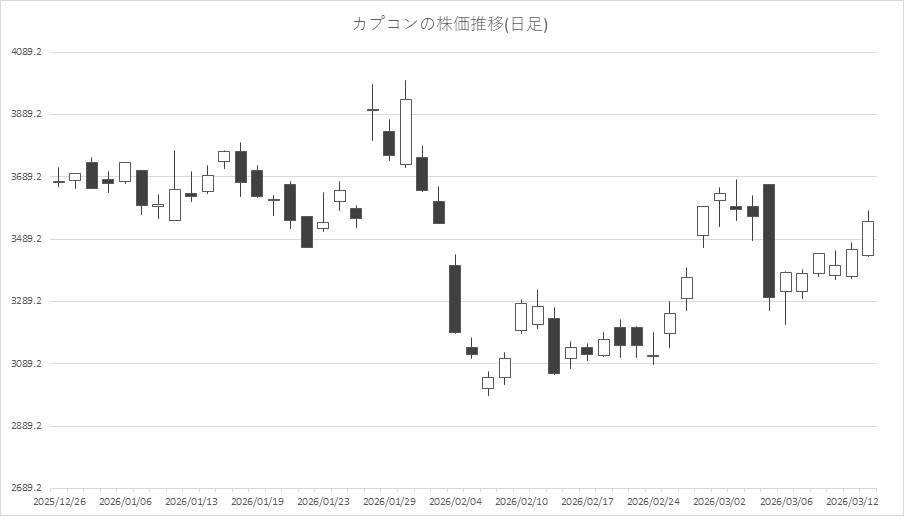Click the 4089.2 price axis label
The height and width of the screenshot is (516, 904).
pyautogui.click(x=28, y=52)
